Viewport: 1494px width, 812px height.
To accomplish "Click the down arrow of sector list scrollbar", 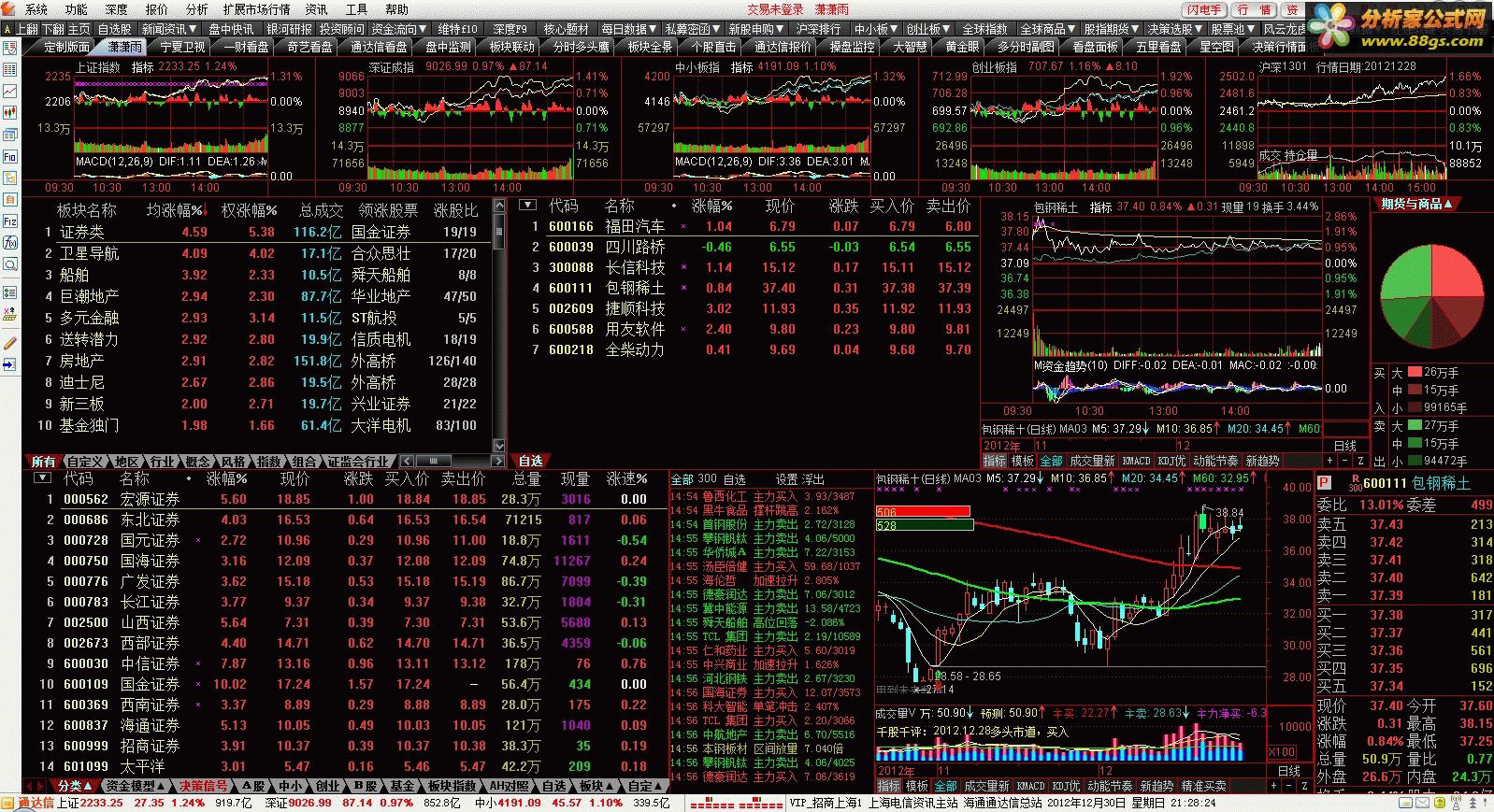I will [x=499, y=446].
